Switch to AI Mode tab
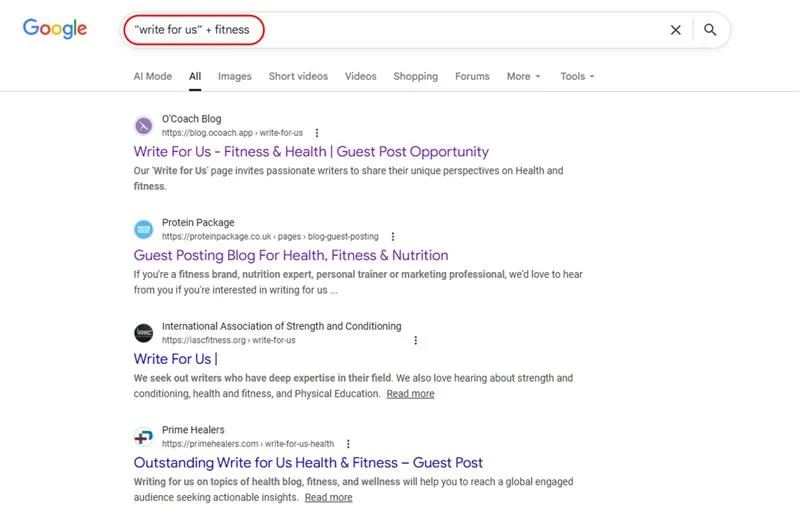 (x=153, y=76)
